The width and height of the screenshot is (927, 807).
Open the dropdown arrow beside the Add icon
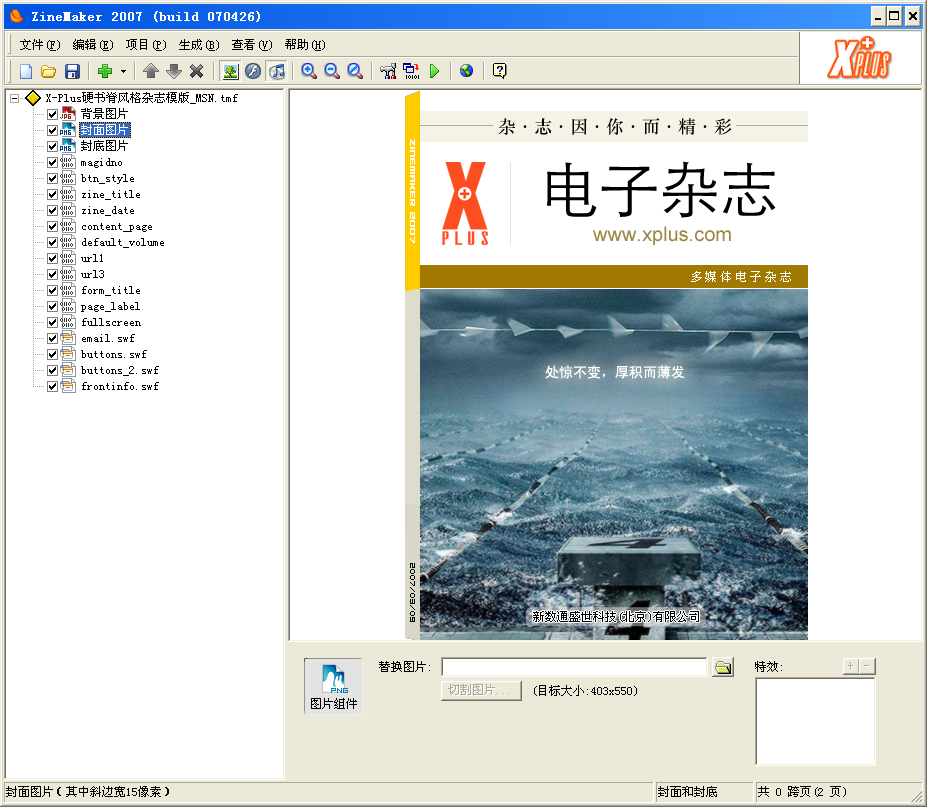(123, 72)
